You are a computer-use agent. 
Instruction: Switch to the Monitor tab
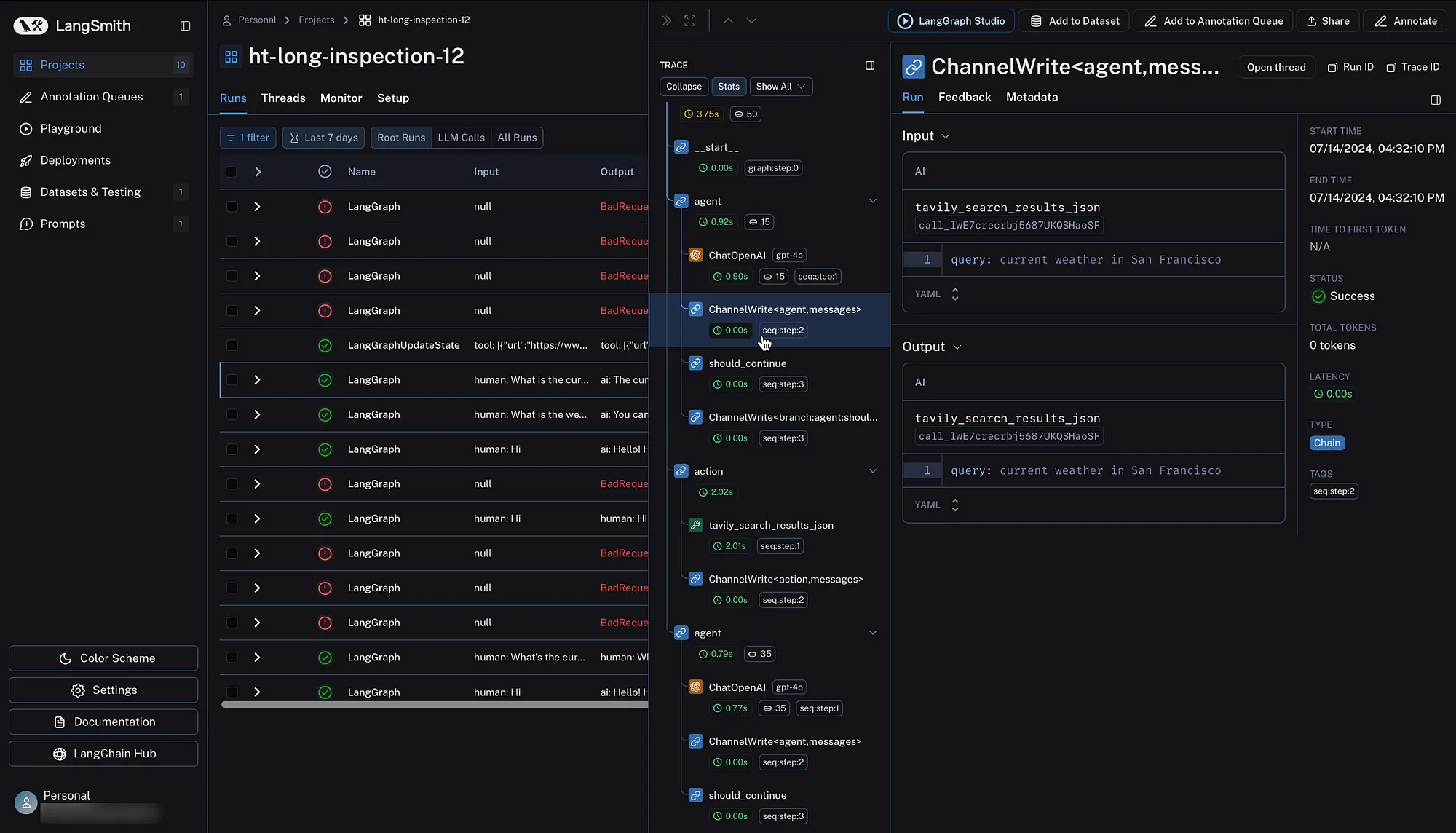(x=341, y=98)
